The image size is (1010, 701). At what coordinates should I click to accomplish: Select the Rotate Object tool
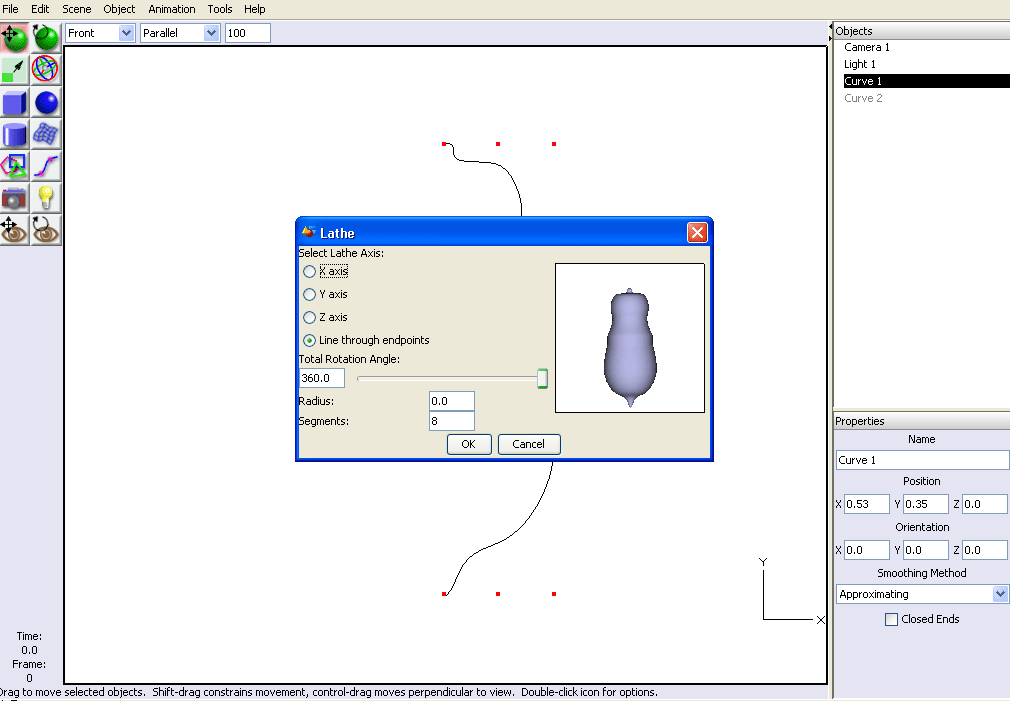[x=46, y=38]
